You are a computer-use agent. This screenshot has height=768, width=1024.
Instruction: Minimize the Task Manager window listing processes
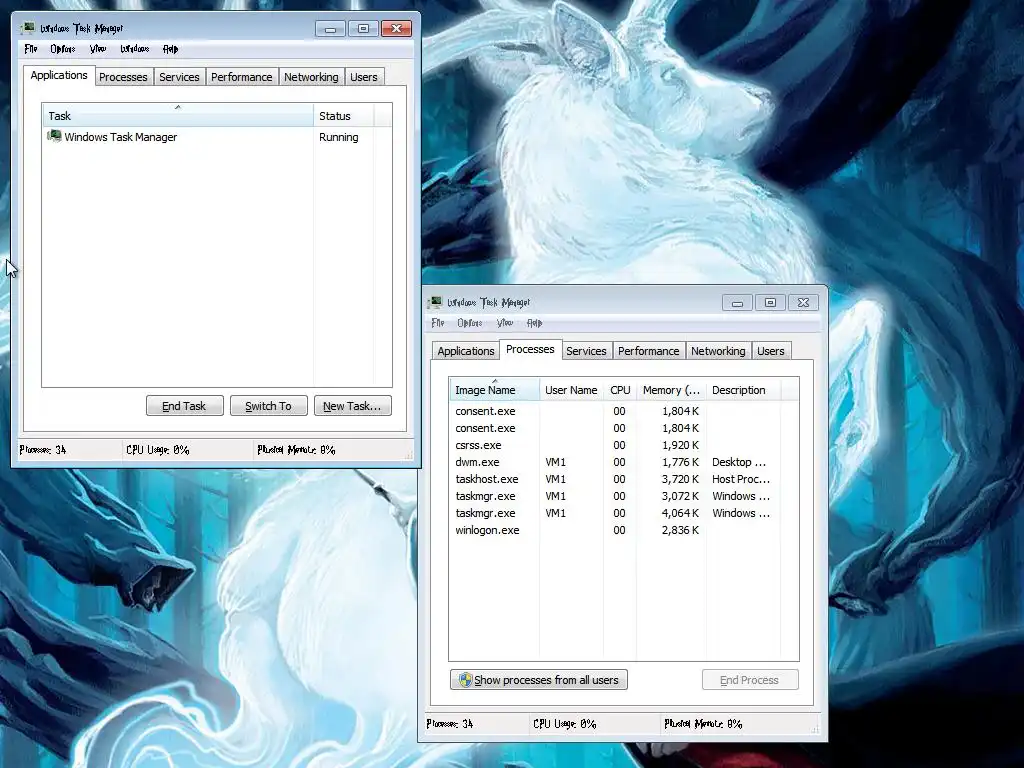pyautogui.click(x=737, y=302)
